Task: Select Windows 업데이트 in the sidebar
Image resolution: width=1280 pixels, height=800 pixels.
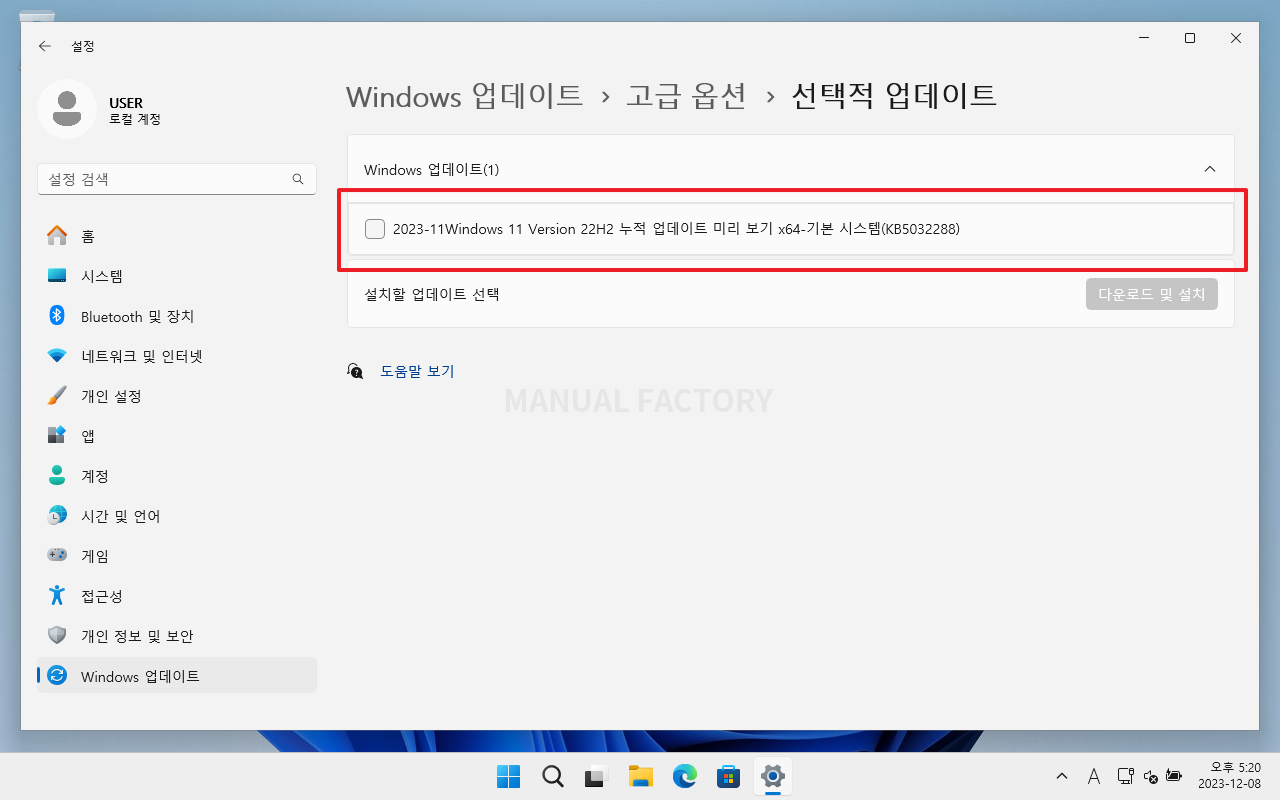Action: point(177,676)
